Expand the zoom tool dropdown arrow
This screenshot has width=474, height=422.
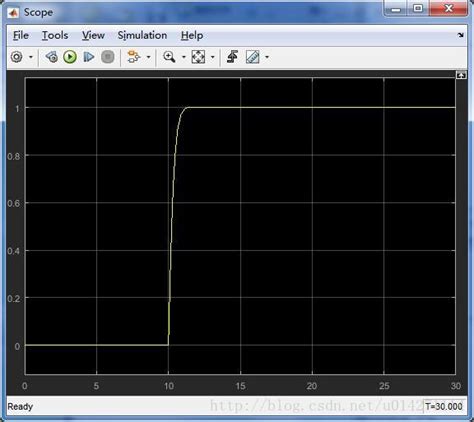(183, 57)
